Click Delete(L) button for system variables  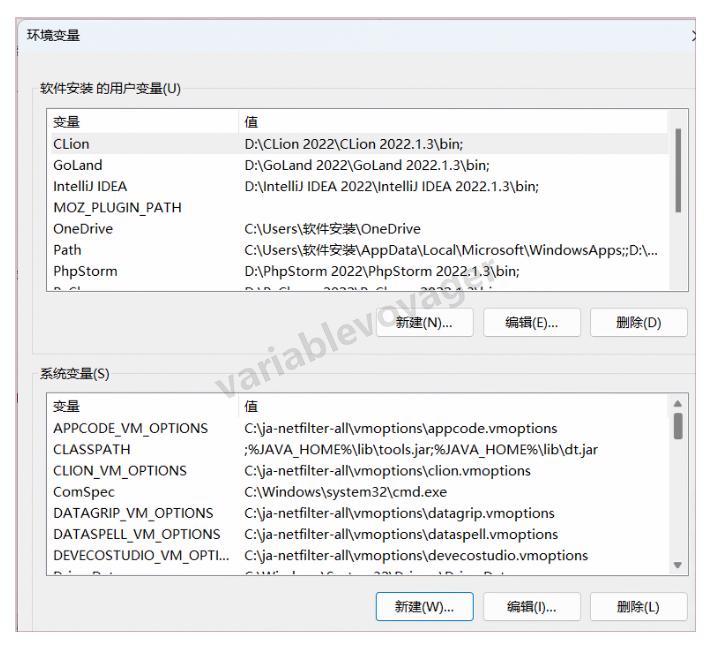pos(638,606)
